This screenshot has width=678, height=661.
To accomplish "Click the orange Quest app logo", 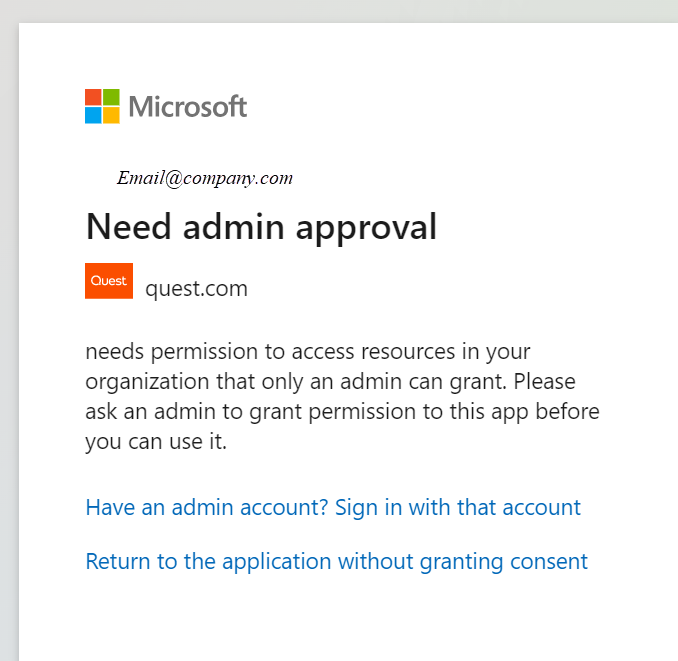I will [x=109, y=281].
